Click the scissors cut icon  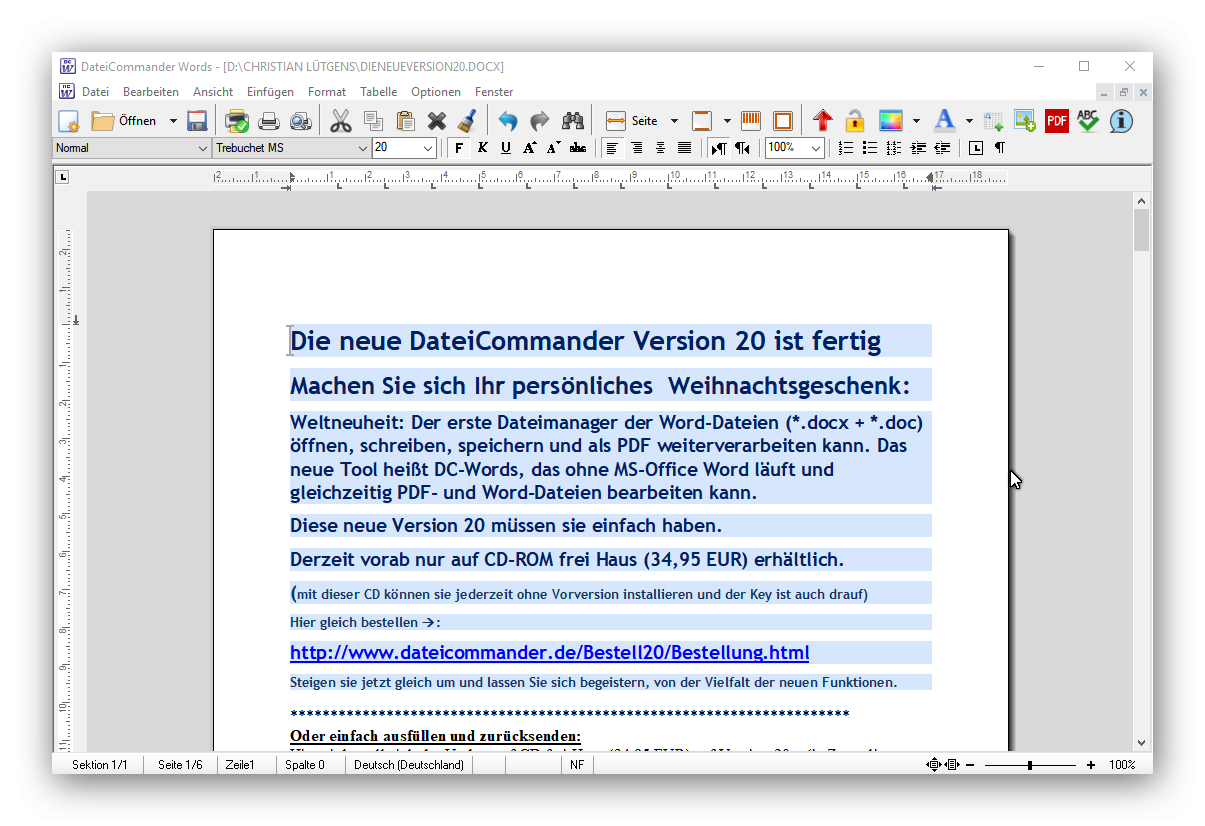tap(341, 121)
